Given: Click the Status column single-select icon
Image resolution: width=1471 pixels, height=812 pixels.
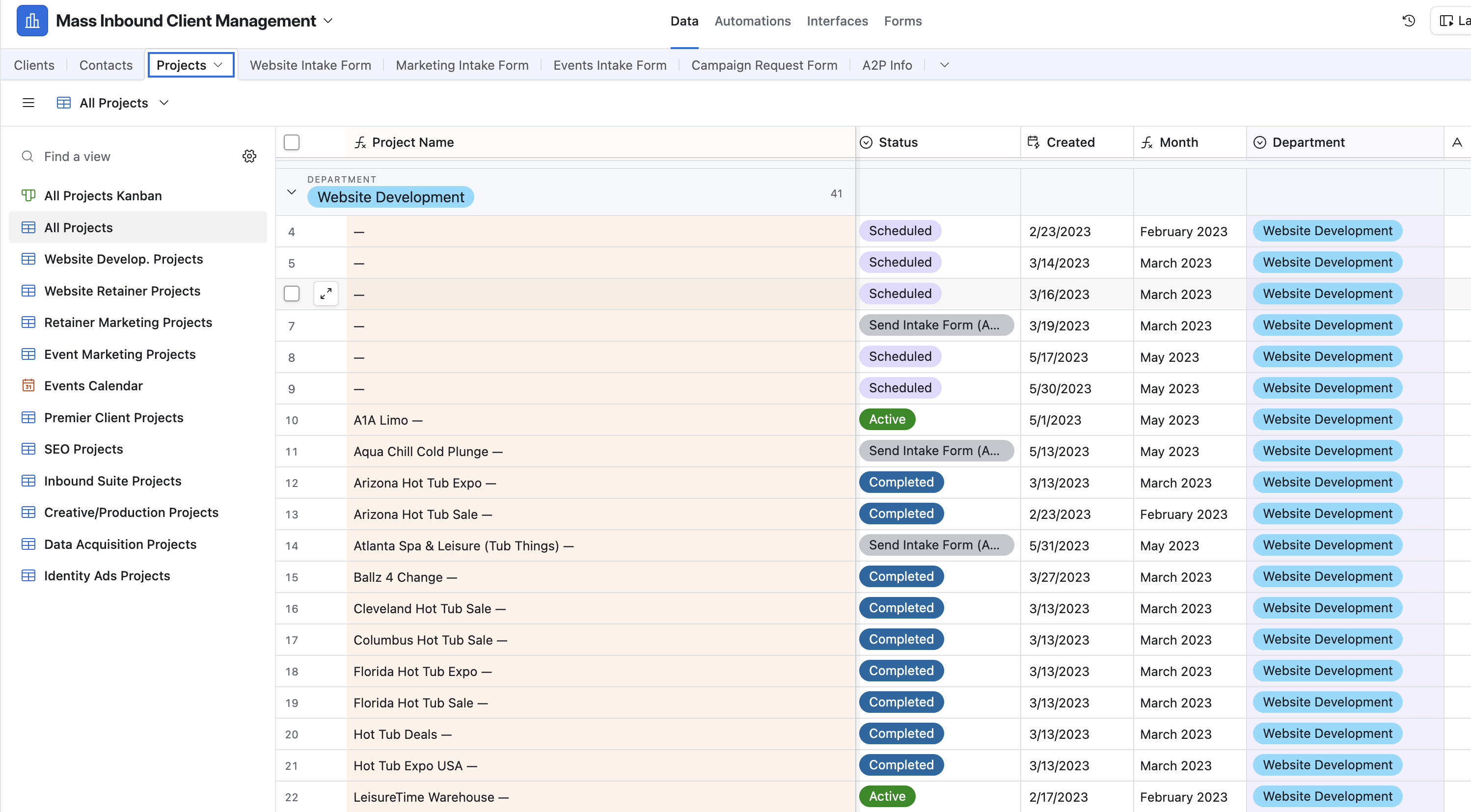Looking at the screenshot, I should coord(866,143).
